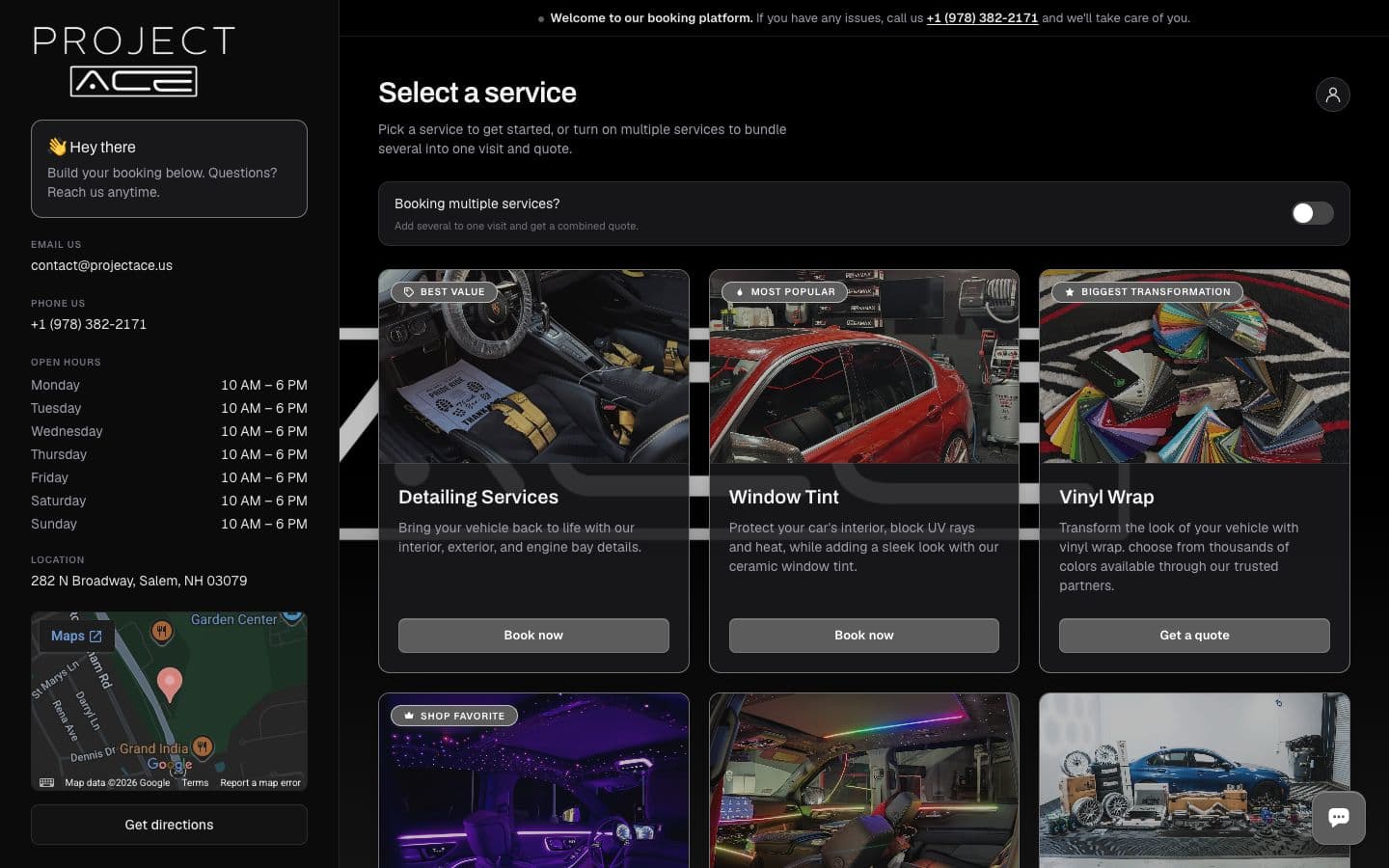
Task: Enable the Booking multiple services toggle
Action: point(1312,213)
